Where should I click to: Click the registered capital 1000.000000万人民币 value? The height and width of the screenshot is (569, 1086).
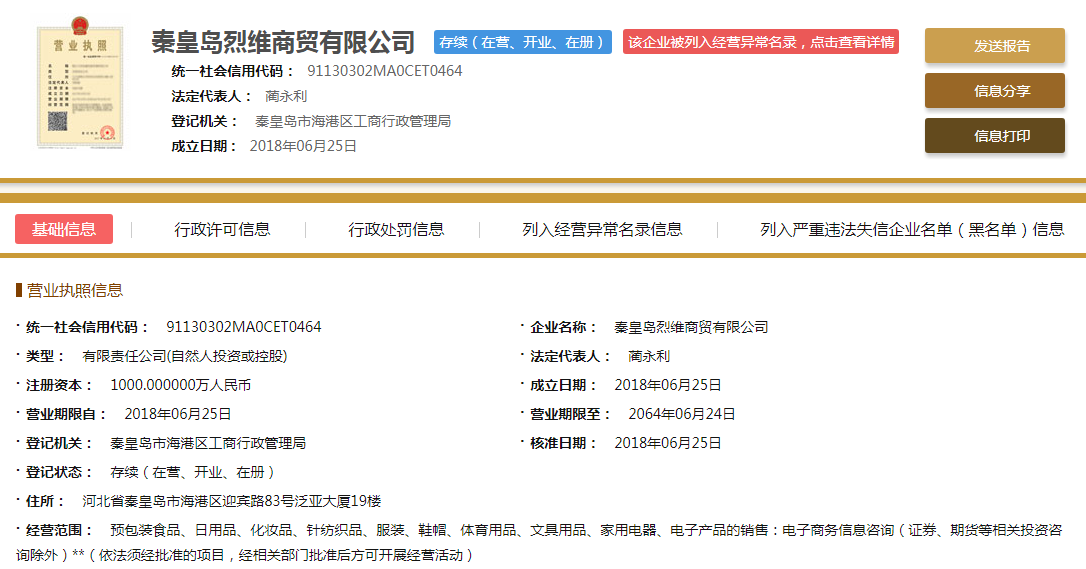click(180, 385)
